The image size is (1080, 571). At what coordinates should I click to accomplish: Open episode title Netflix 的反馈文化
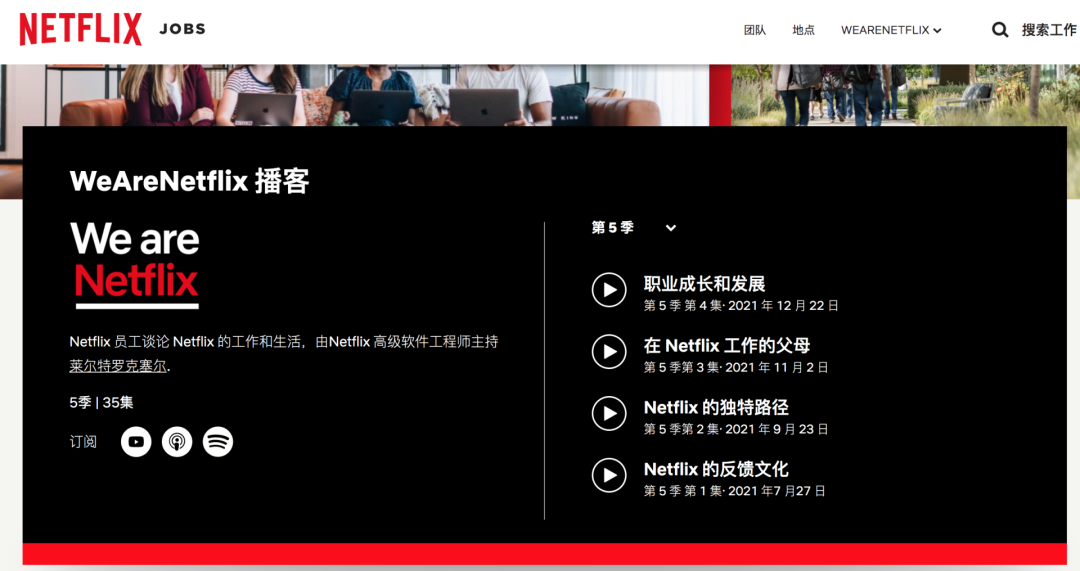coord(716,469)
